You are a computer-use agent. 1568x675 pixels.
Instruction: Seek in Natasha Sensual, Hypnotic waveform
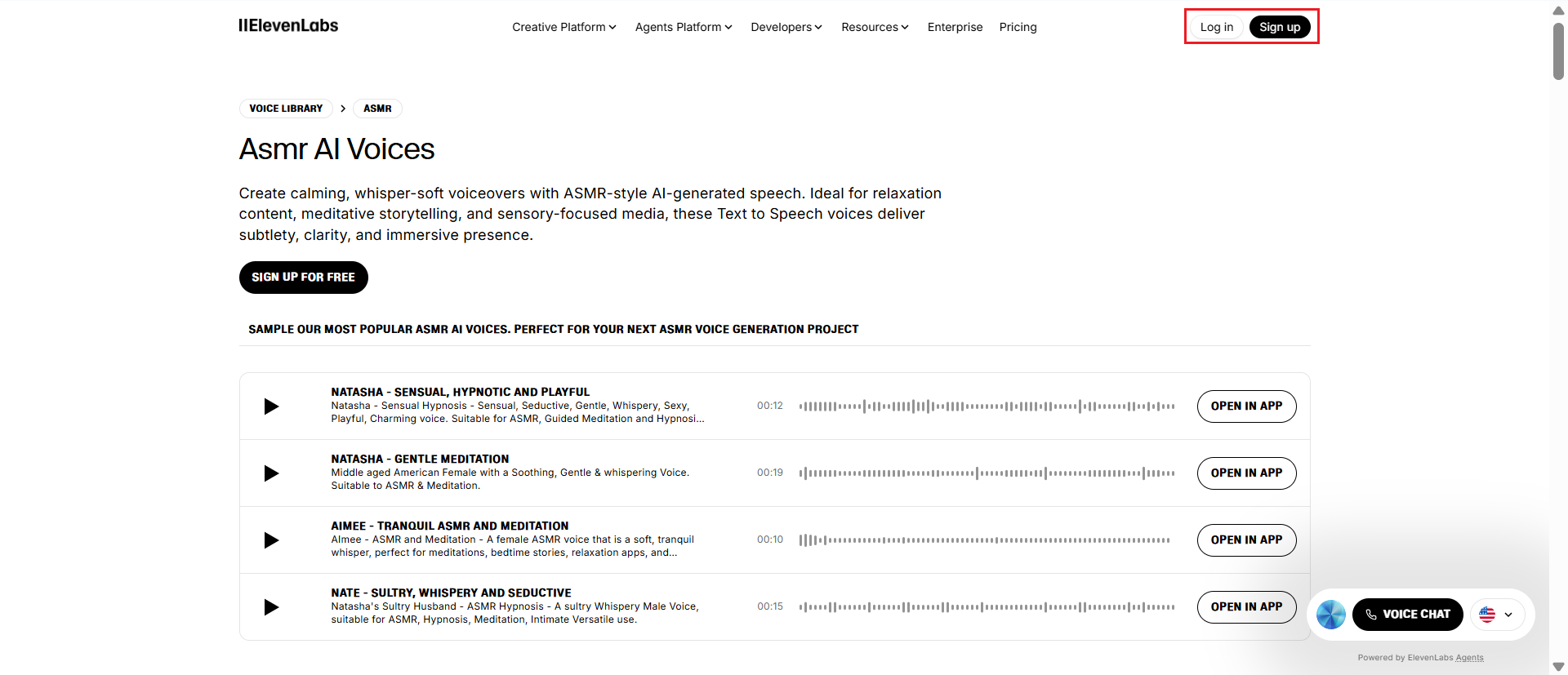pyautogui.click(x=987, y=406)
